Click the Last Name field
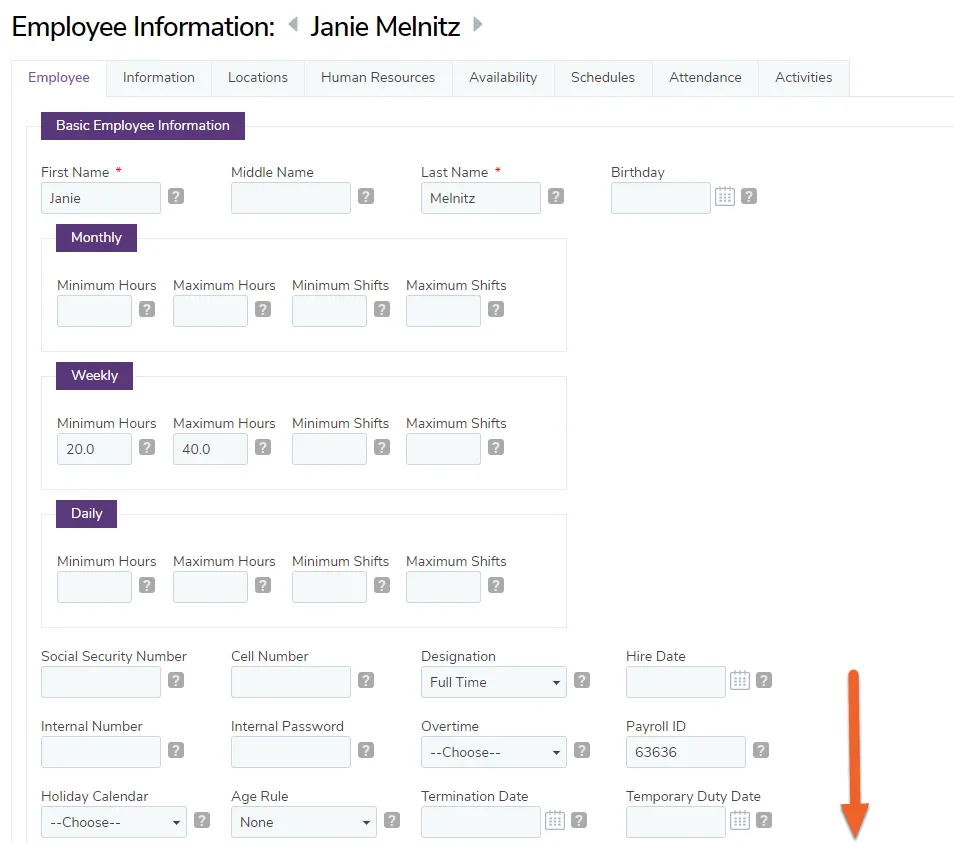Viewport: 954px width, 843px height. [481, 198]
